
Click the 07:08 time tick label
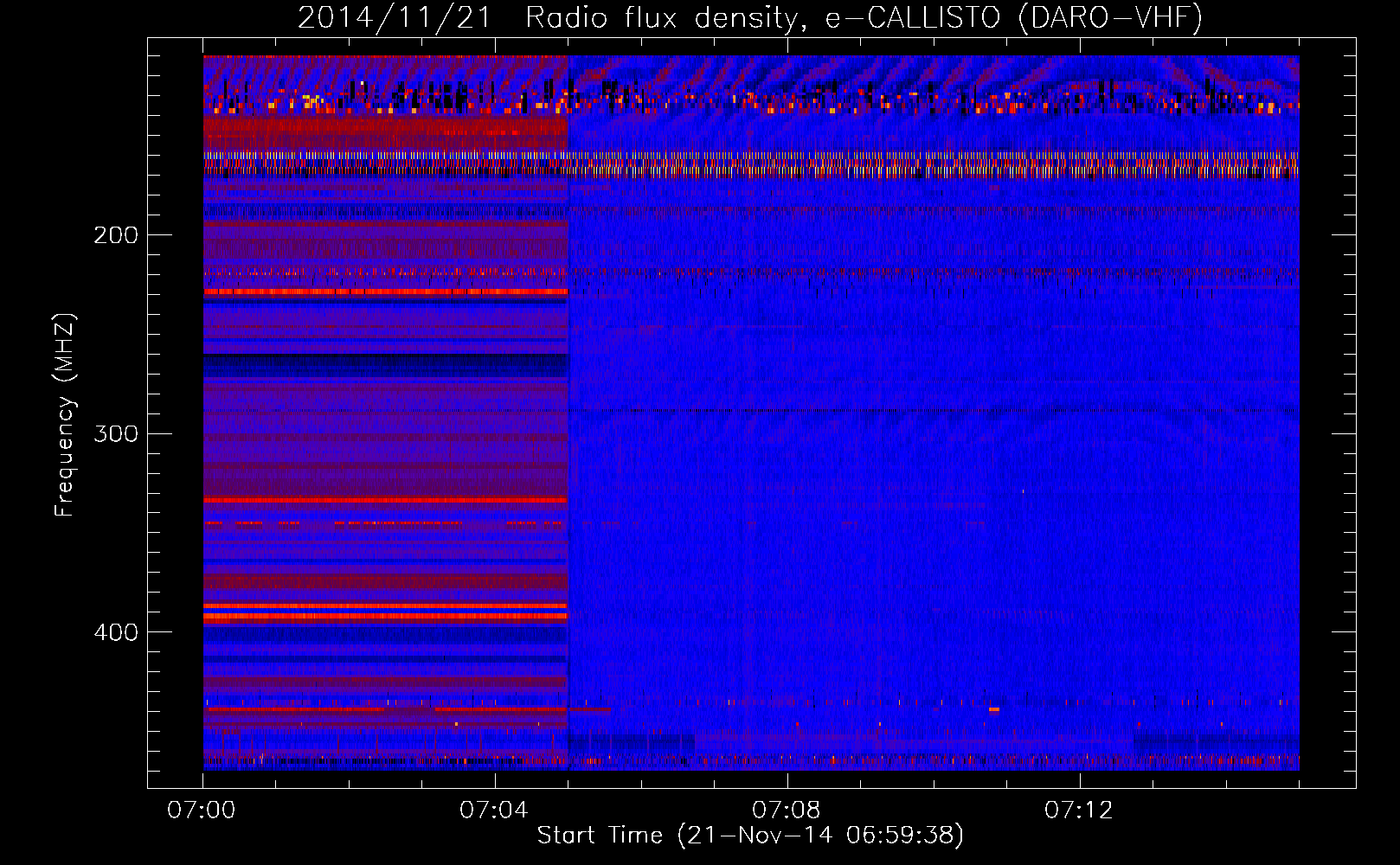[x=787, y=810]
